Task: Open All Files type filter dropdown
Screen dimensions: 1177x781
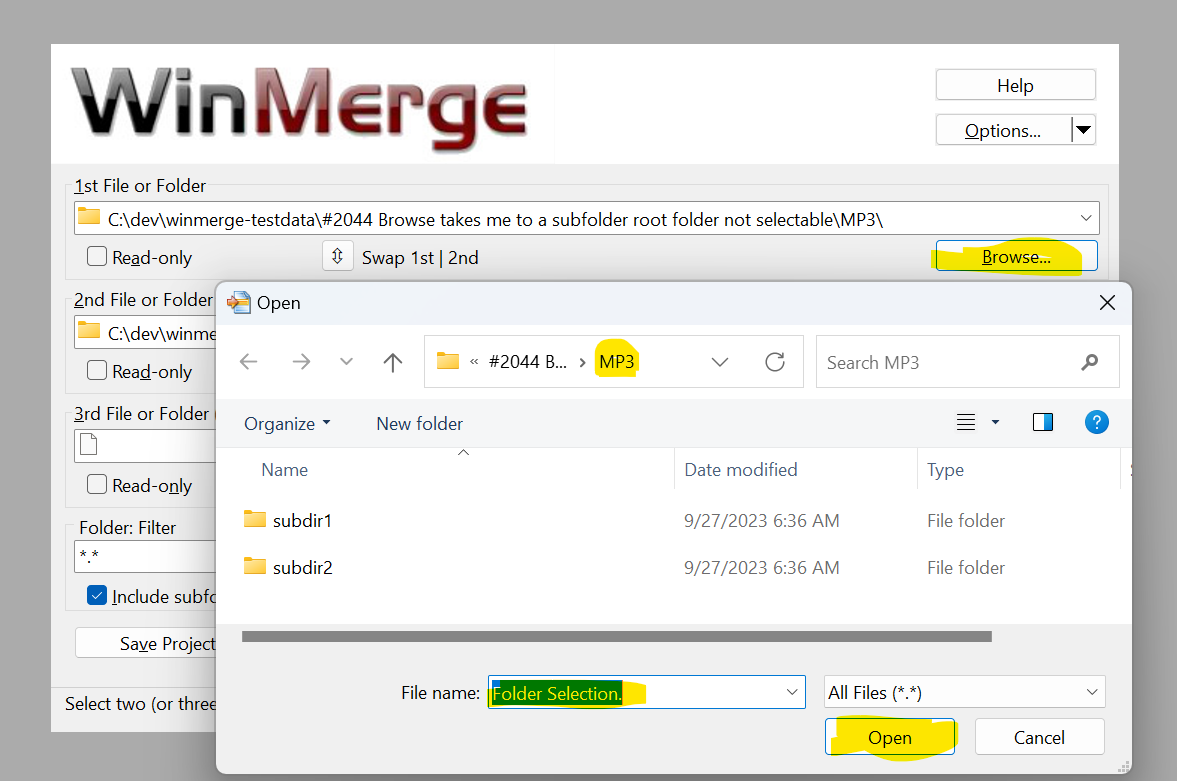Action: point(1092,692)
